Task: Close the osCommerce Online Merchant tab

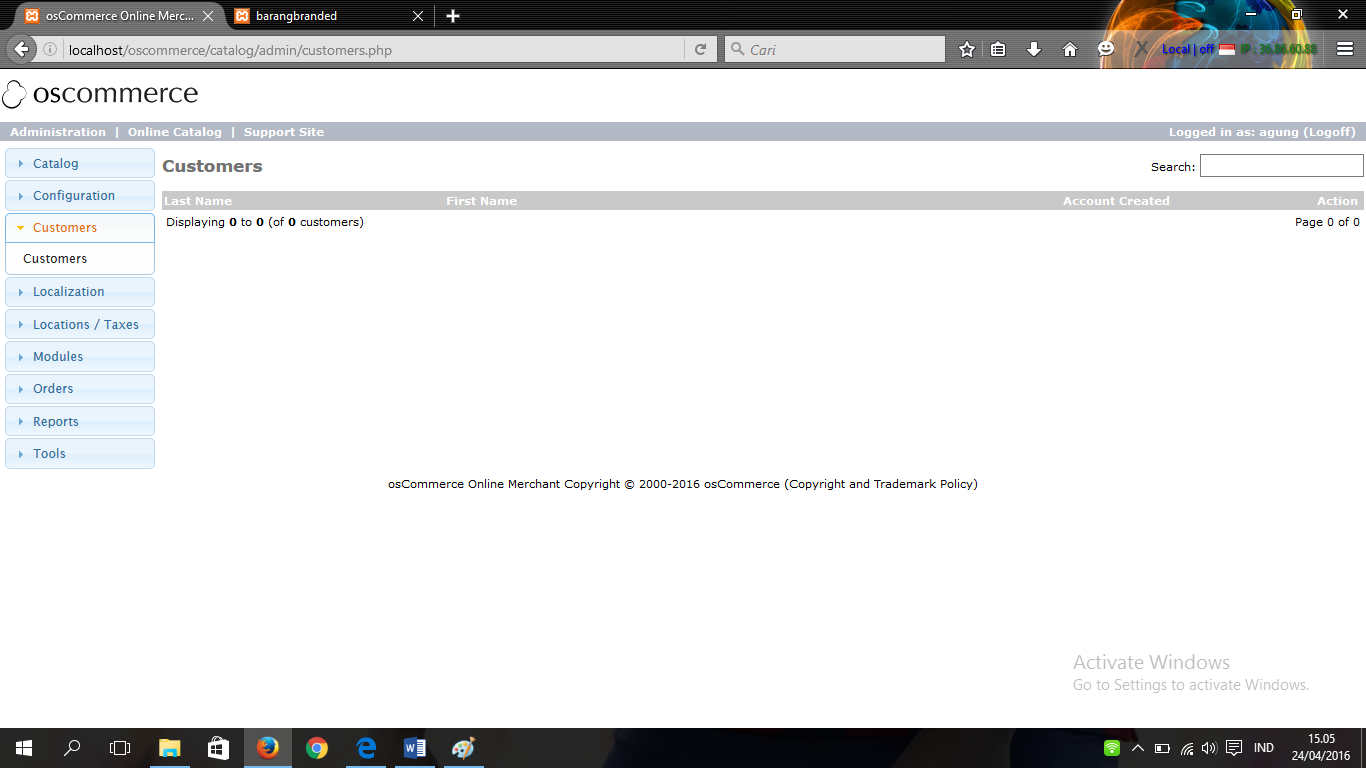Action: coord(208,16)
